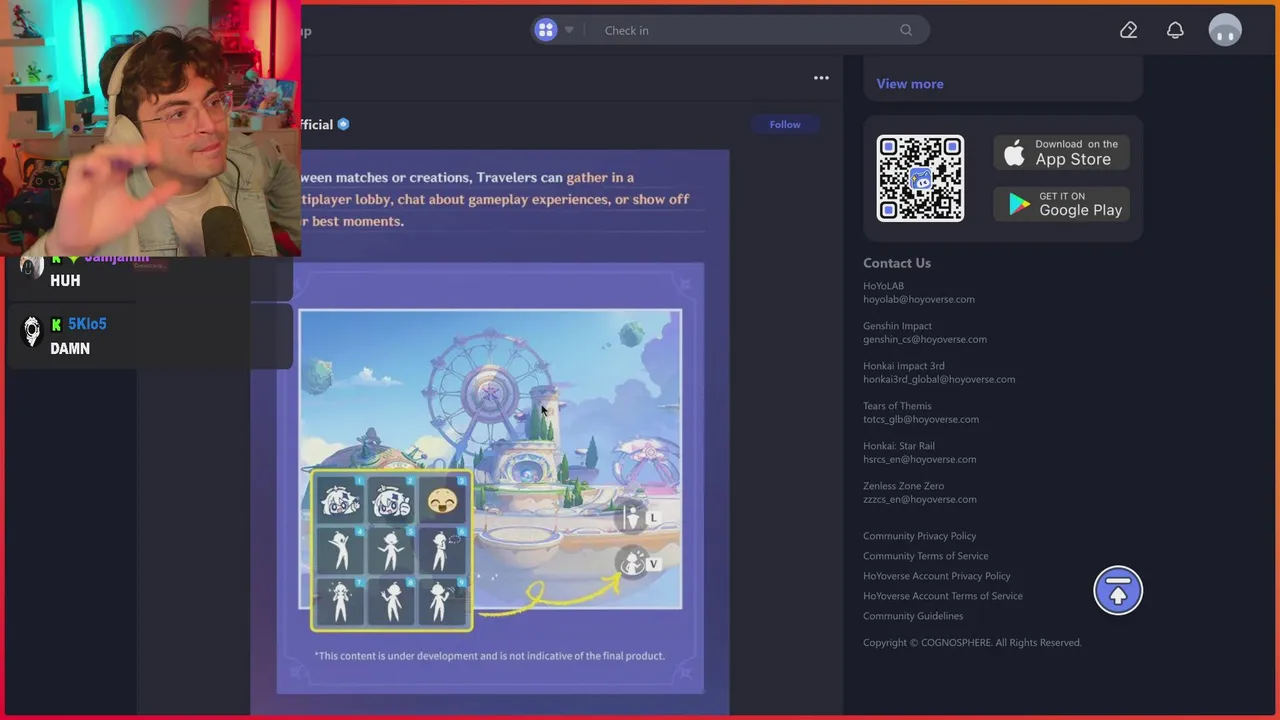1280x720 pixels.
Task: Click the "Zenless Zone Zero" contact label
Action: tap(904, 486)
